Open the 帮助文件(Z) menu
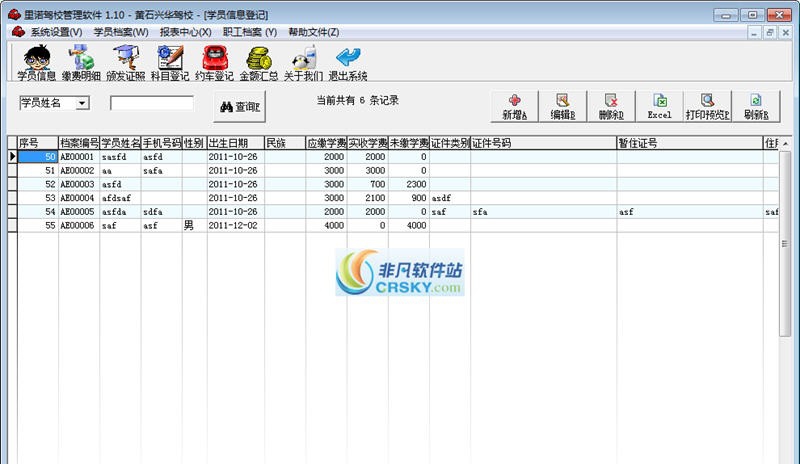This screenshot has width=800, height=464. (x=314, y=32)
